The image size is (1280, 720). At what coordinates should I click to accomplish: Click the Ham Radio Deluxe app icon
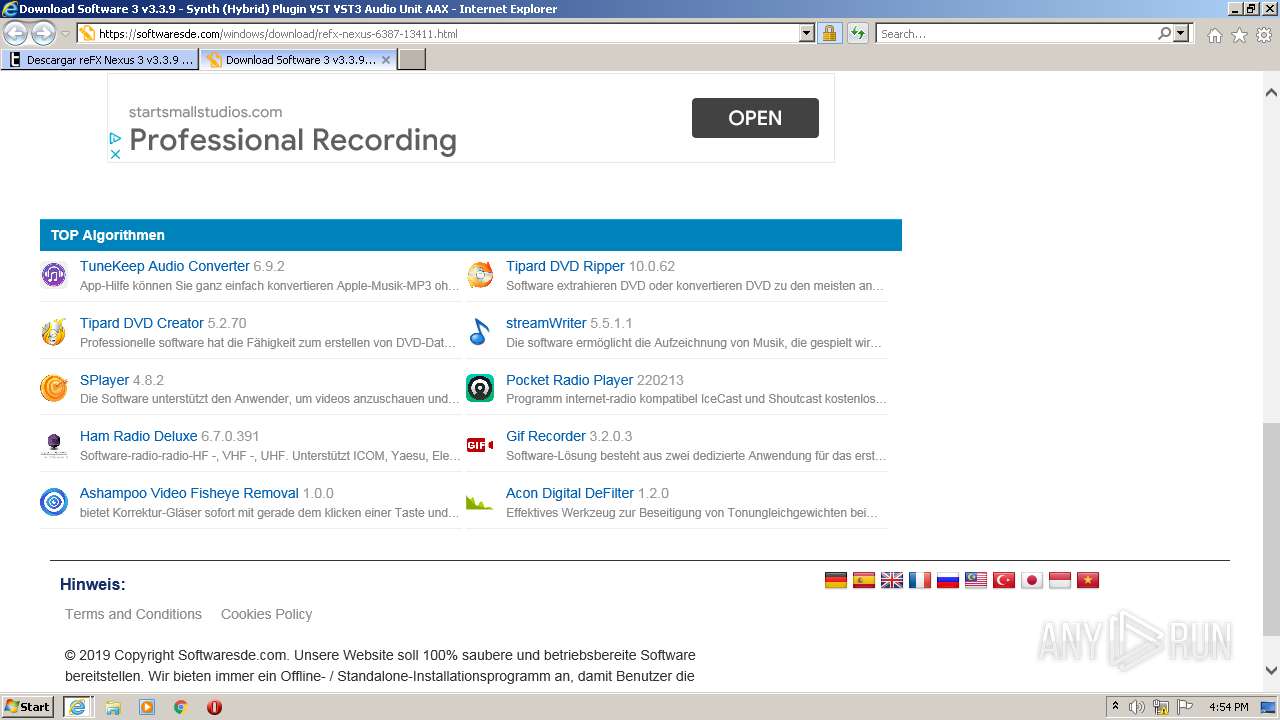click(54, 445)
